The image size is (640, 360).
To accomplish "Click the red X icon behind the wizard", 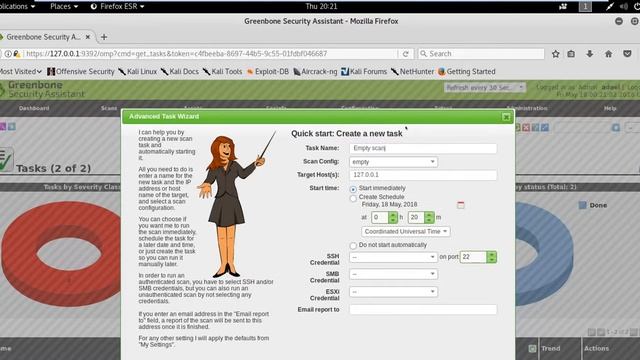I will 526,128.
